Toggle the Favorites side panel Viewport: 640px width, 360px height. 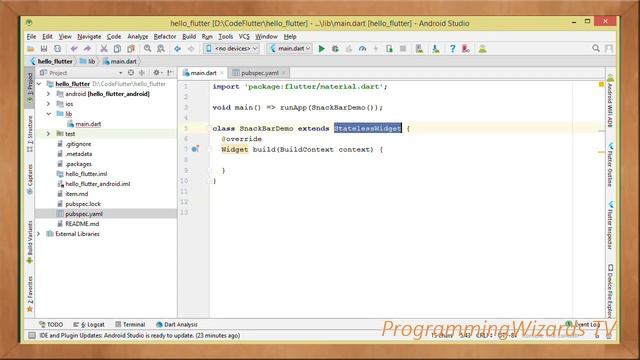[x=30, y=294]
